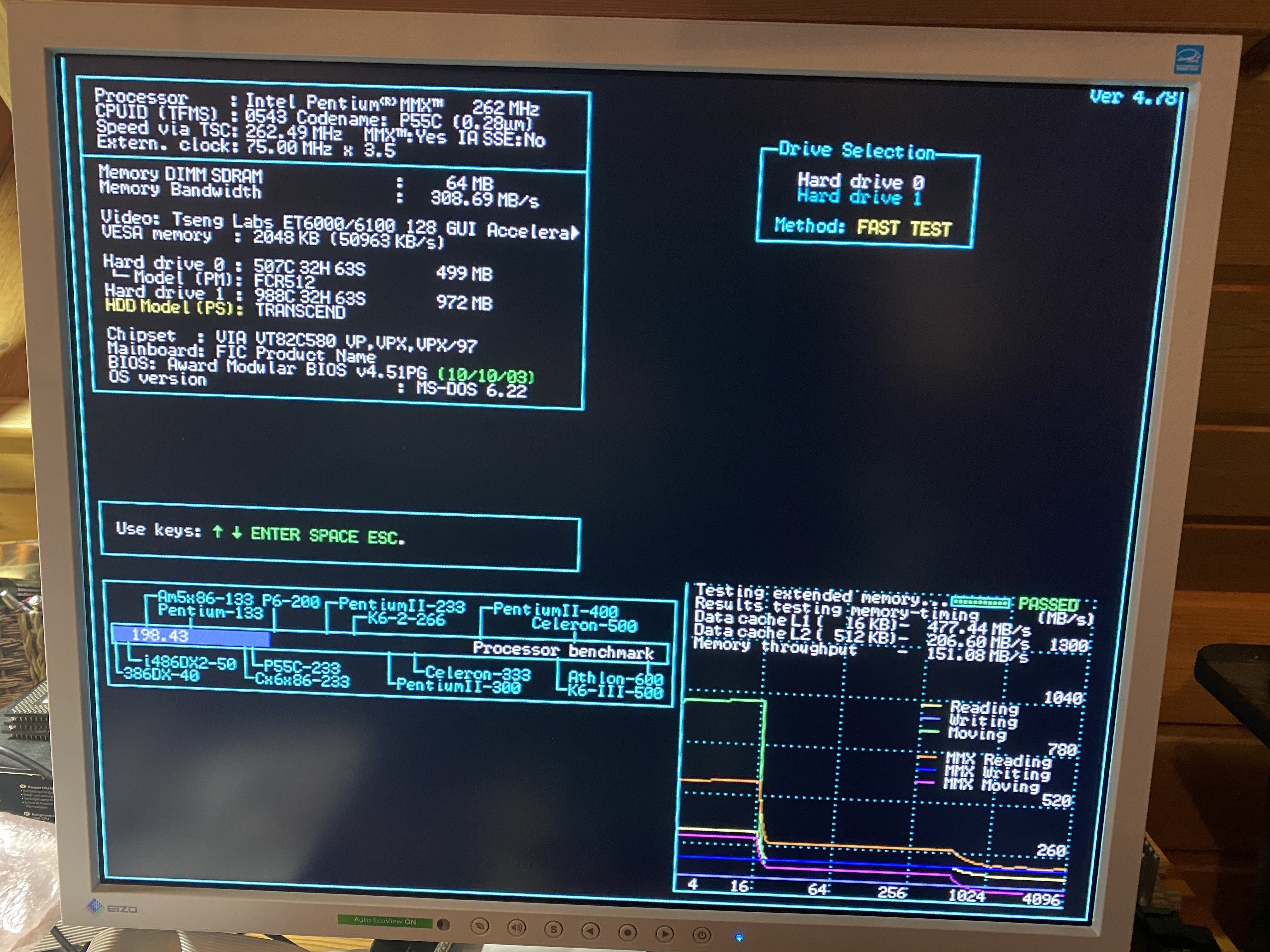Image resolution: width=1270 pixels, height=952 pixels.
Task: Click the 972 MB drive size
Action: 464,303
